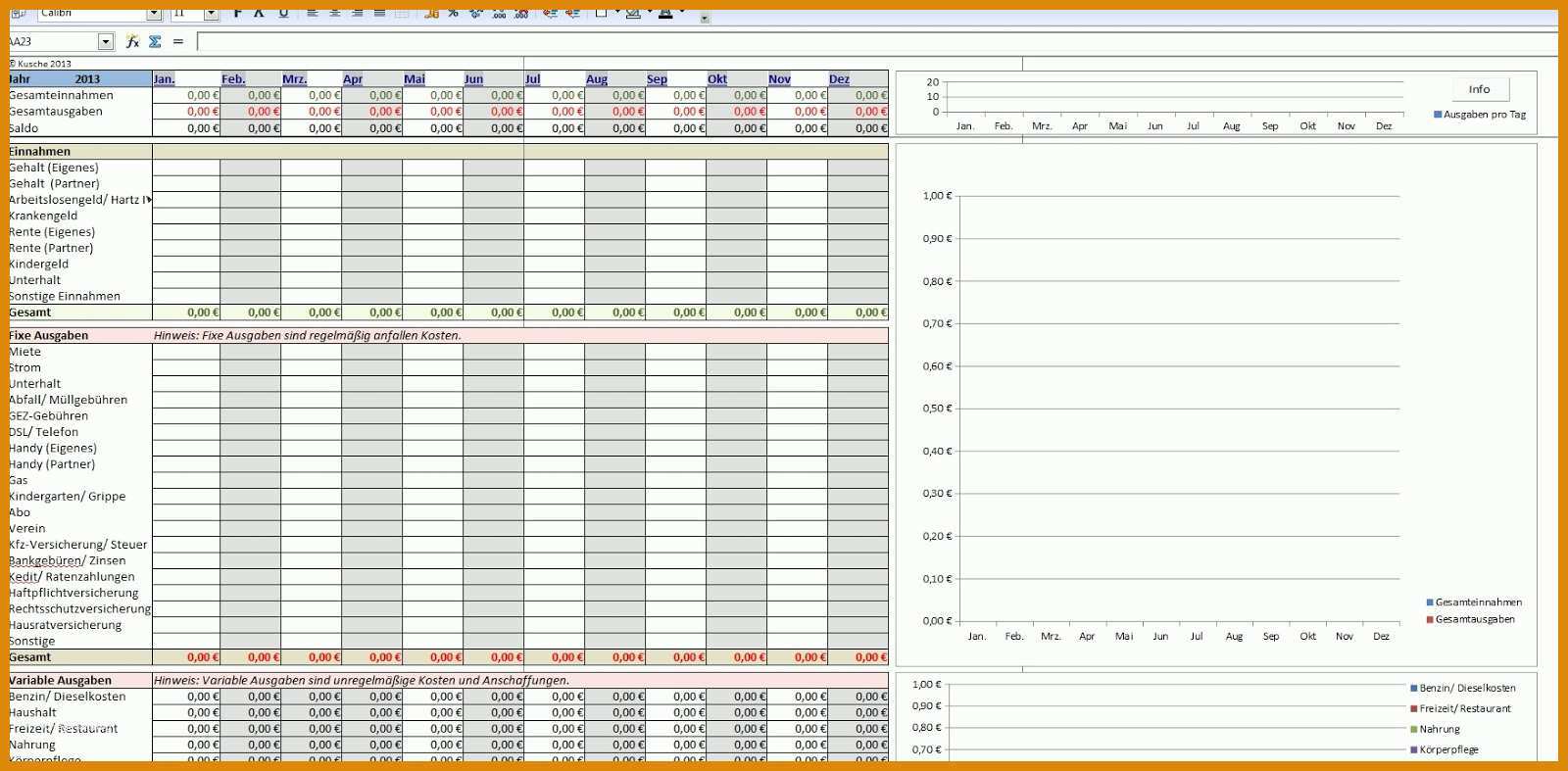
Task: Click the 'Benzin/ Dieselkosten' chart legend entry
Action: 1462,688
